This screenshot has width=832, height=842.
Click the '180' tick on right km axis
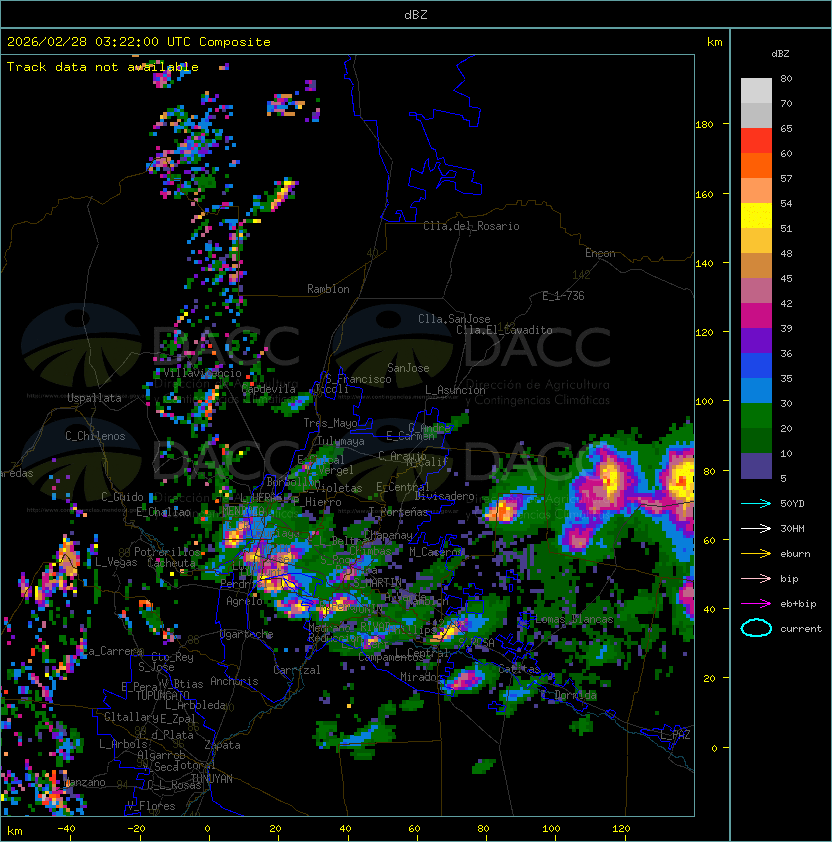[704, 125]
